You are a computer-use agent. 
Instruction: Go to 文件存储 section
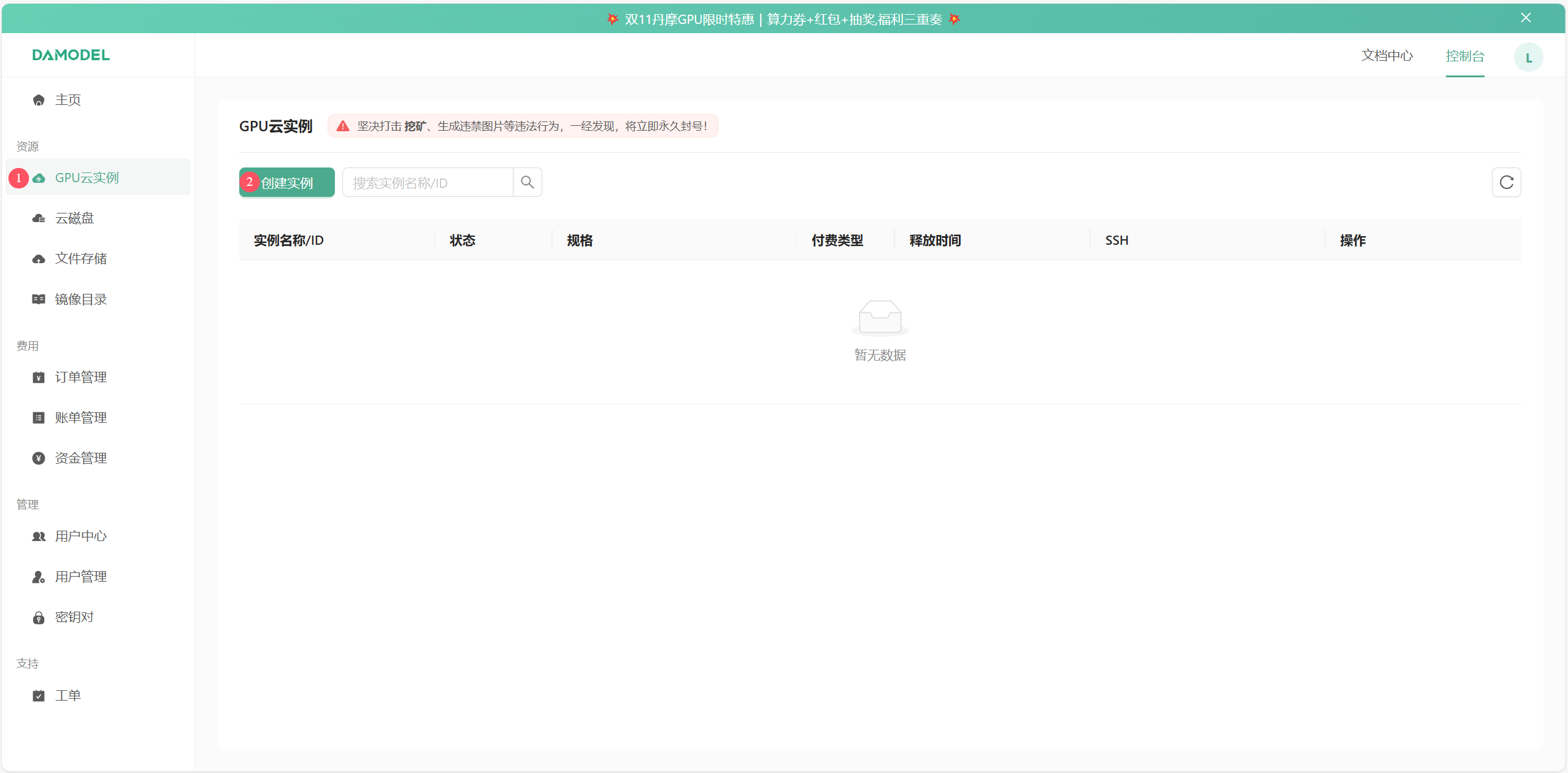tap(98, 259)
